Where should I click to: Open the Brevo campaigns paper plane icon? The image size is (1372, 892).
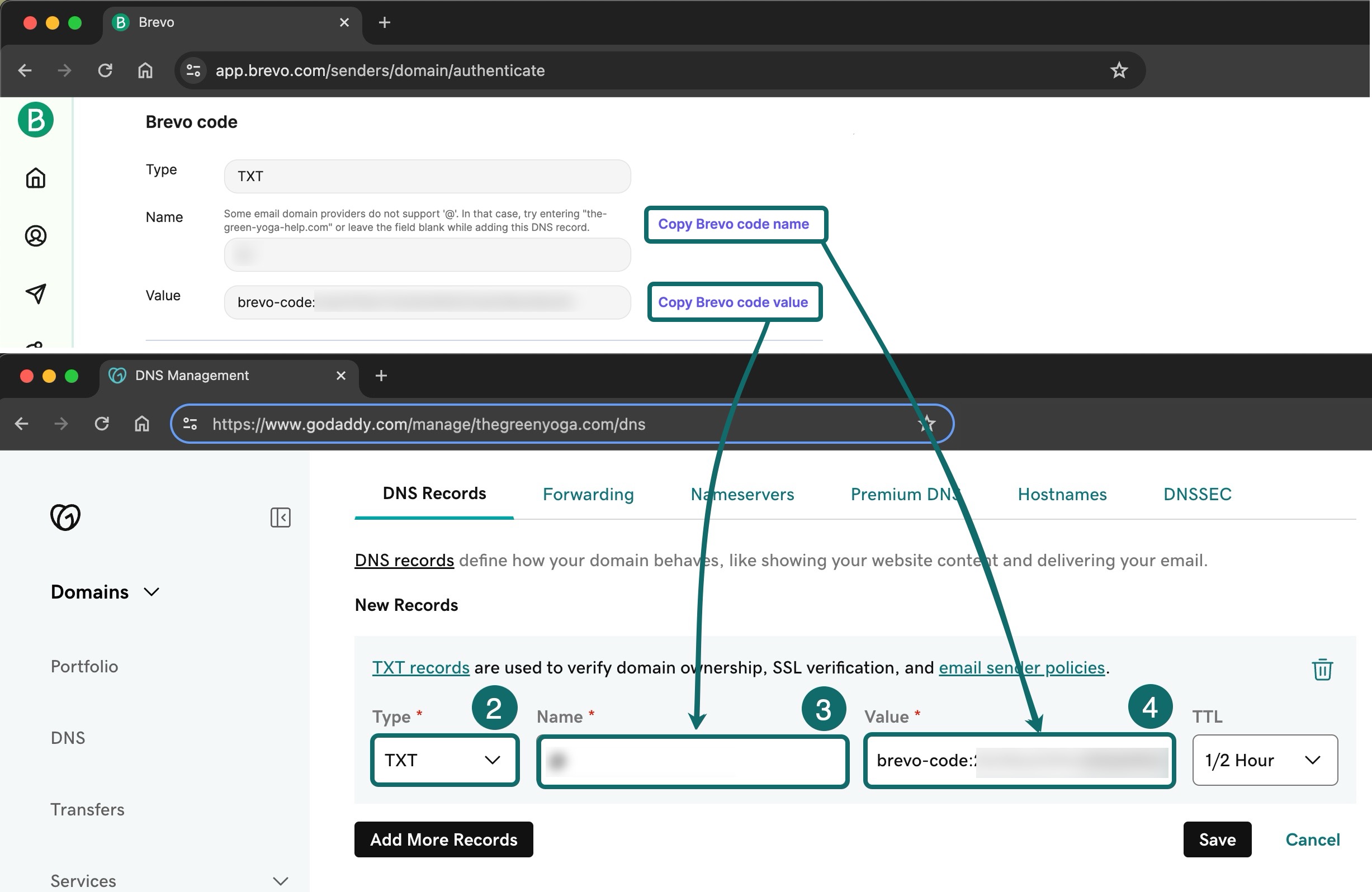(36, 293)
